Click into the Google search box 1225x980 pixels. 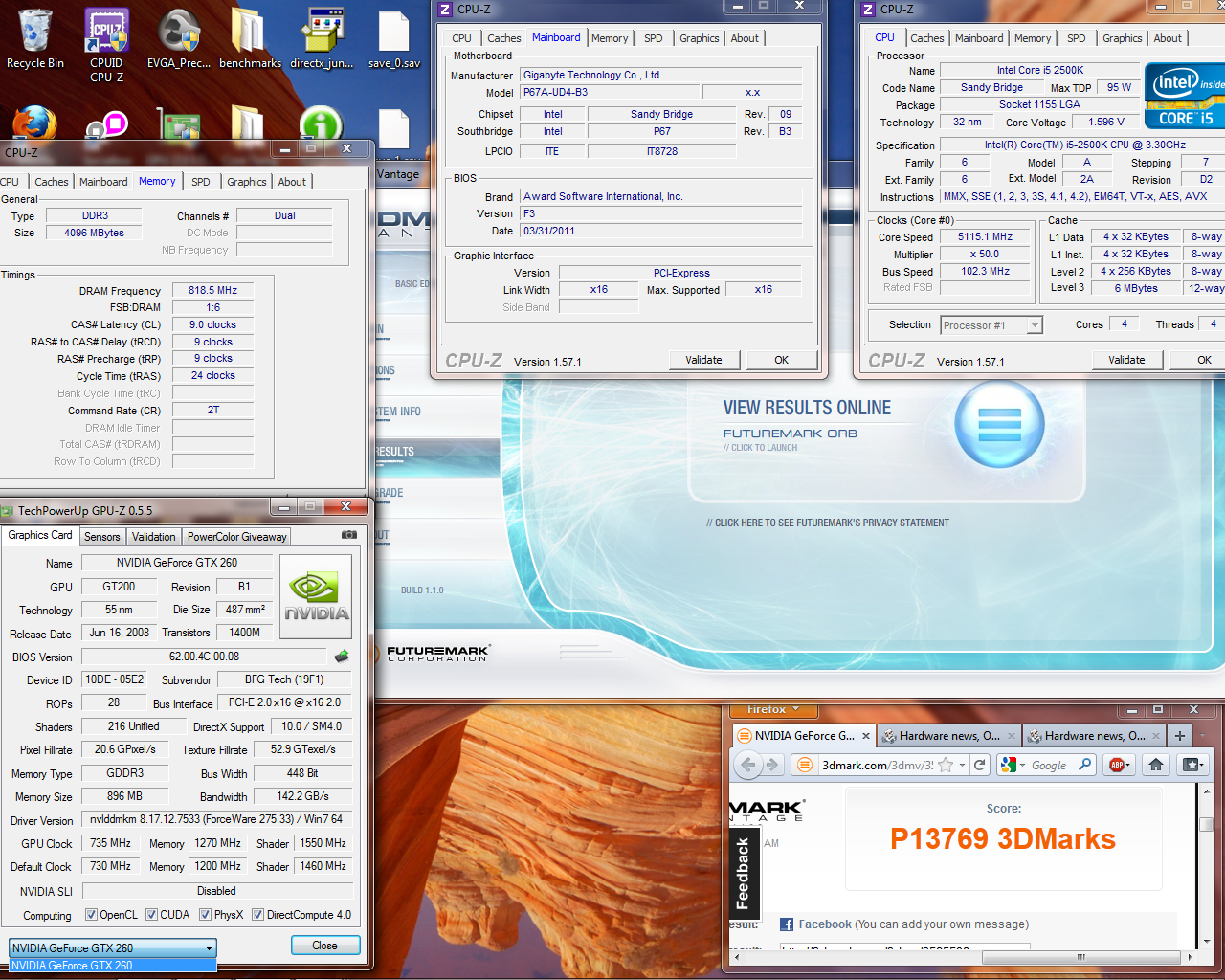pyautogui.click(x=1049, y=765)
